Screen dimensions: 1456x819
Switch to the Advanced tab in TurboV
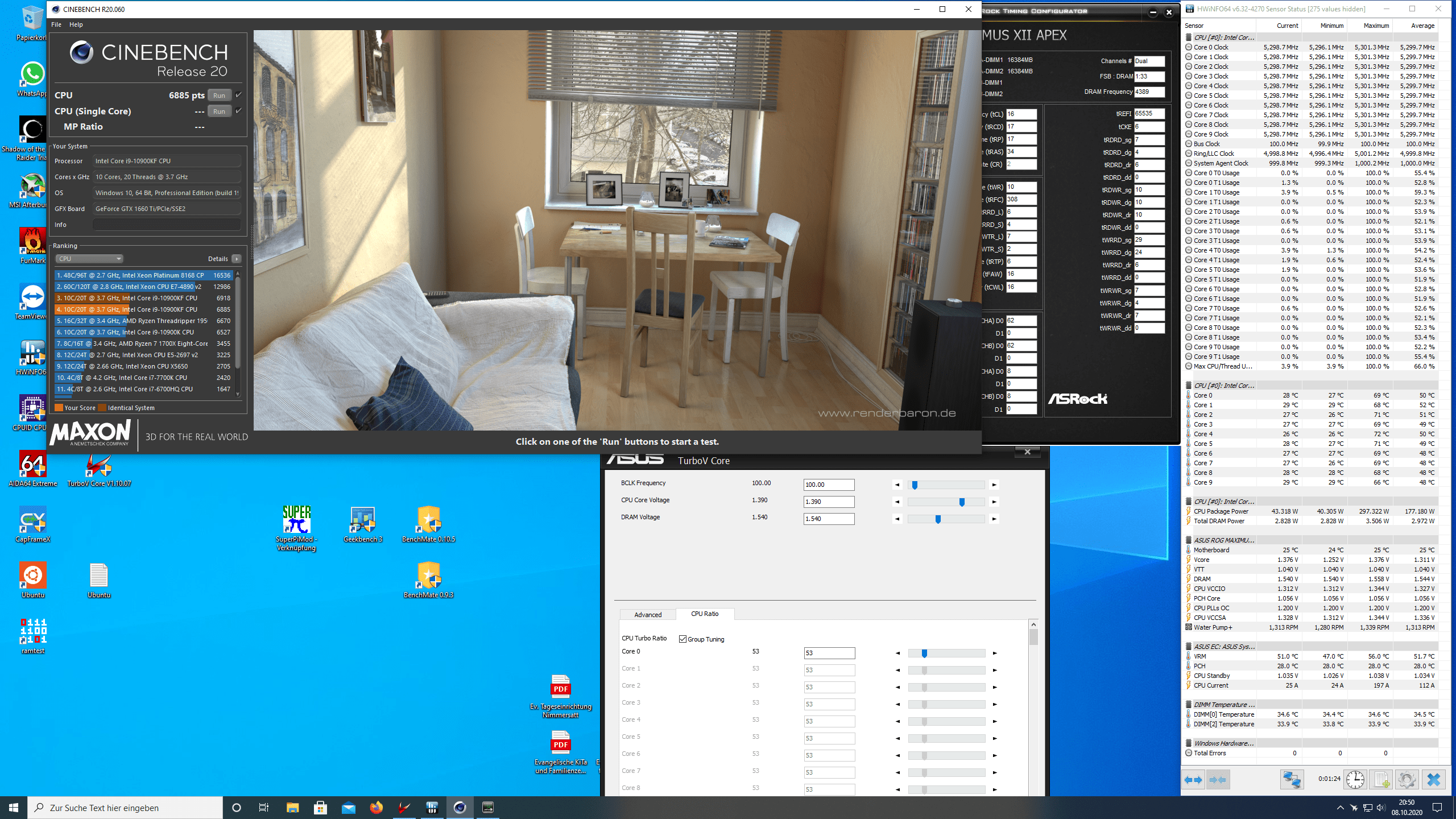coord(648,615)
